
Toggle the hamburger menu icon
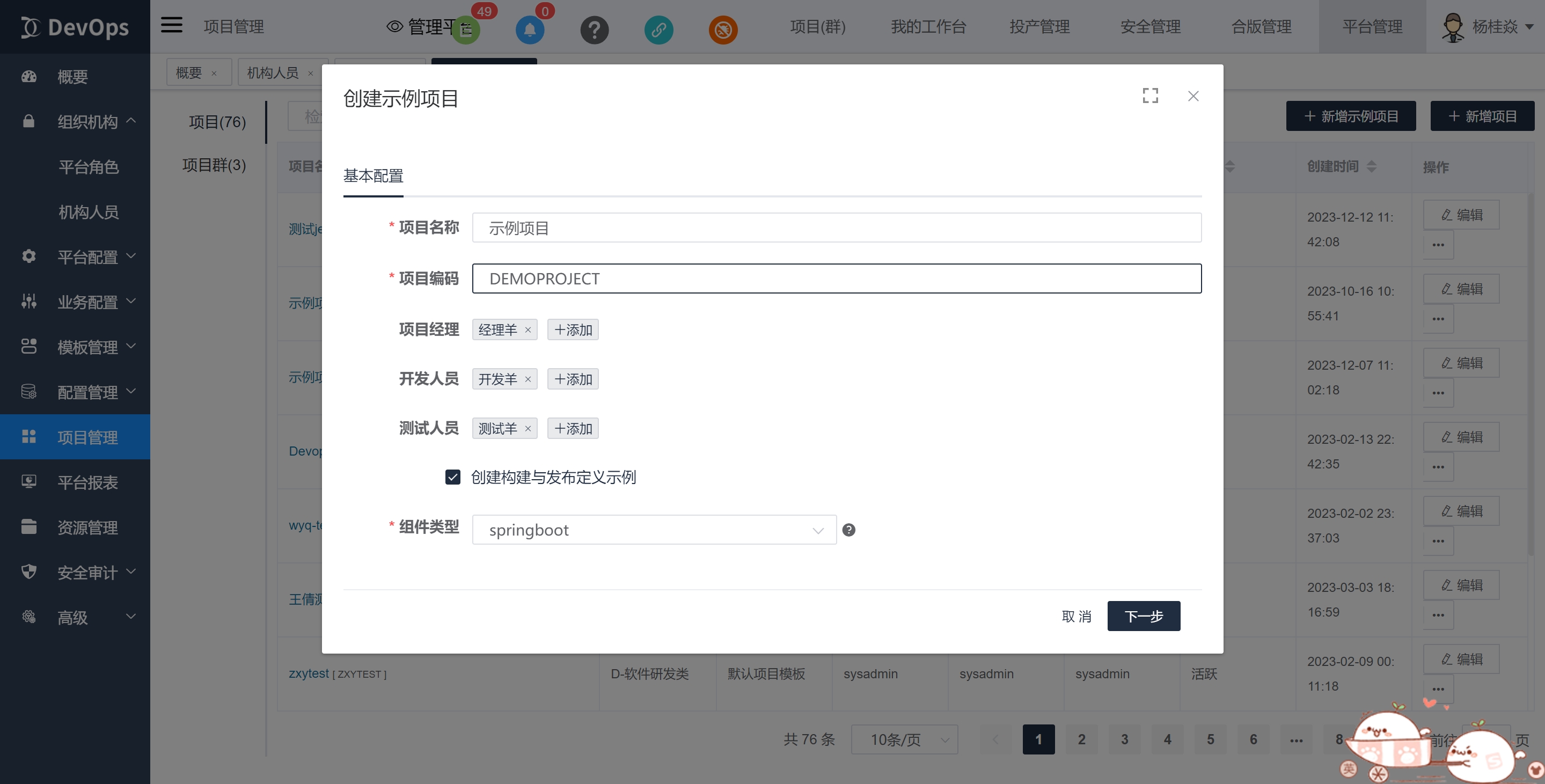[x=172, y=25]
